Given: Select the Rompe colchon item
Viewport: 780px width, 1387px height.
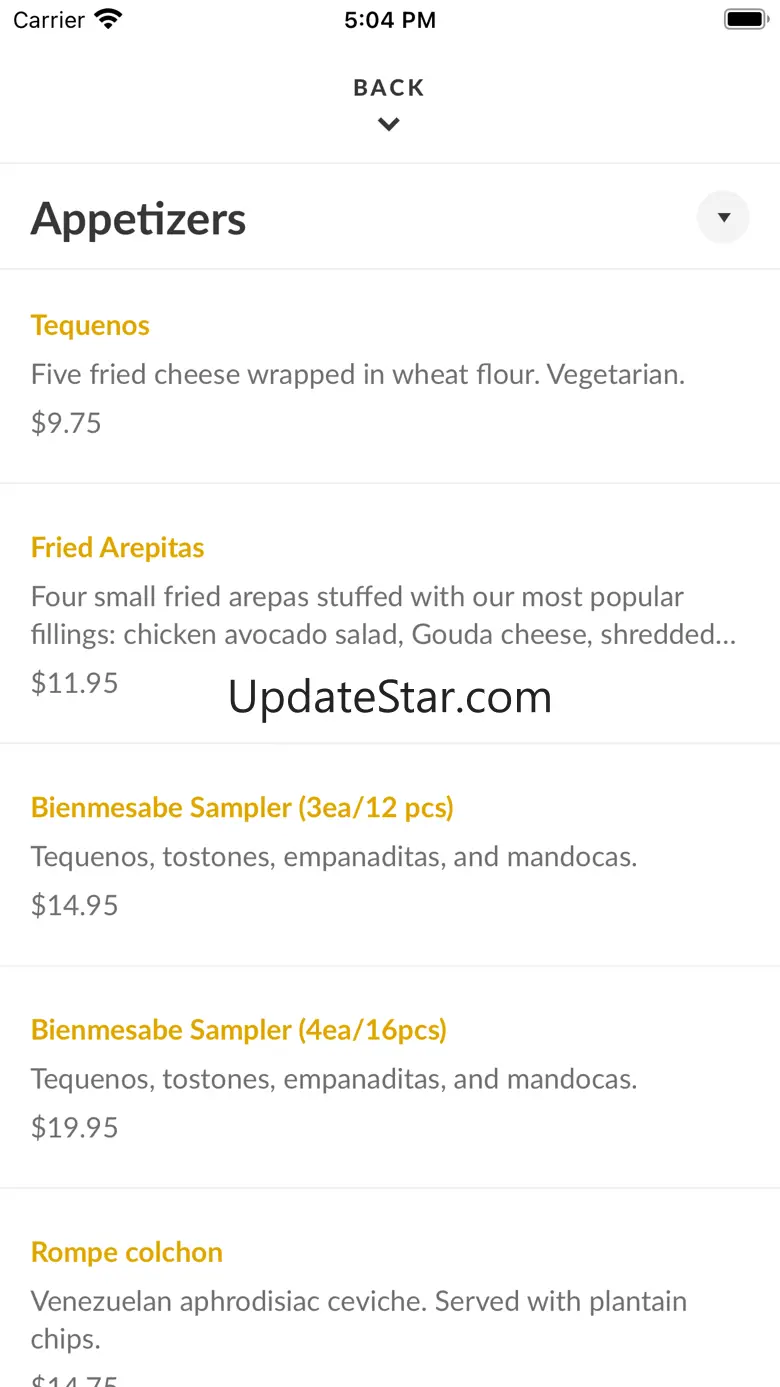Looking at the screenshot, I should [x=126, y=1252].
